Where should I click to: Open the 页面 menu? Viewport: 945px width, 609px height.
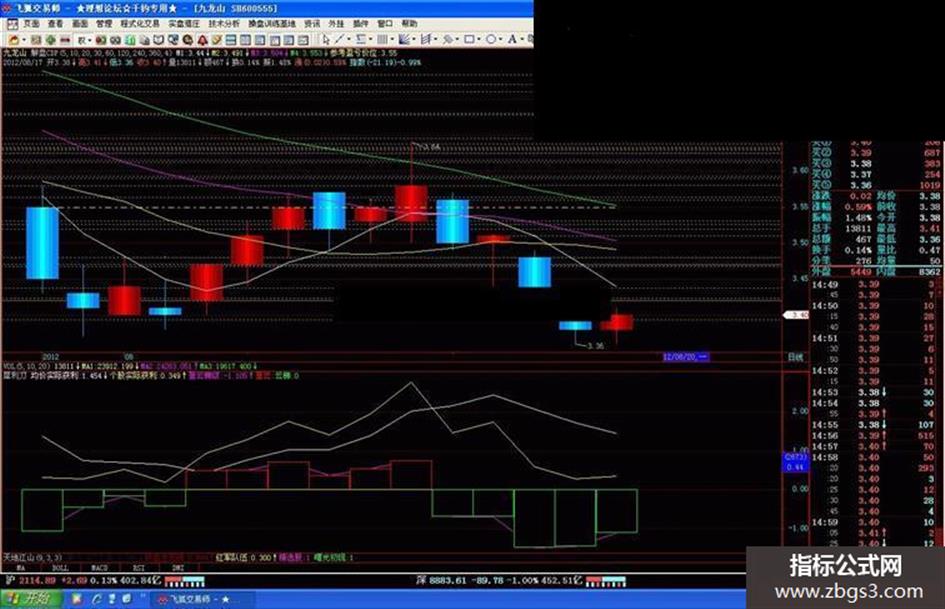(31, 24)
